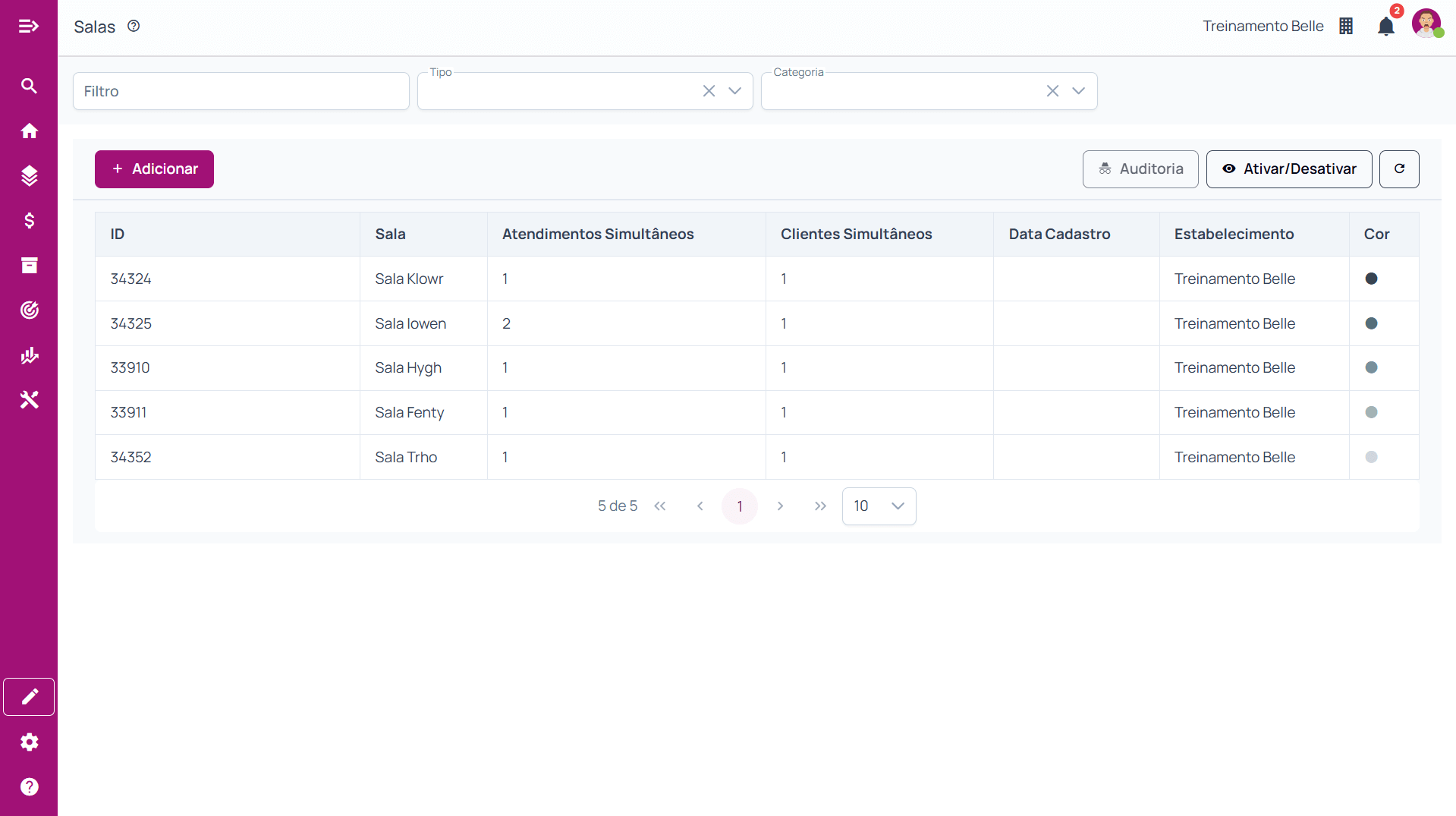Click the color dot for Sala Klowr
The image size is (1456, 816).
[1371, 279]
